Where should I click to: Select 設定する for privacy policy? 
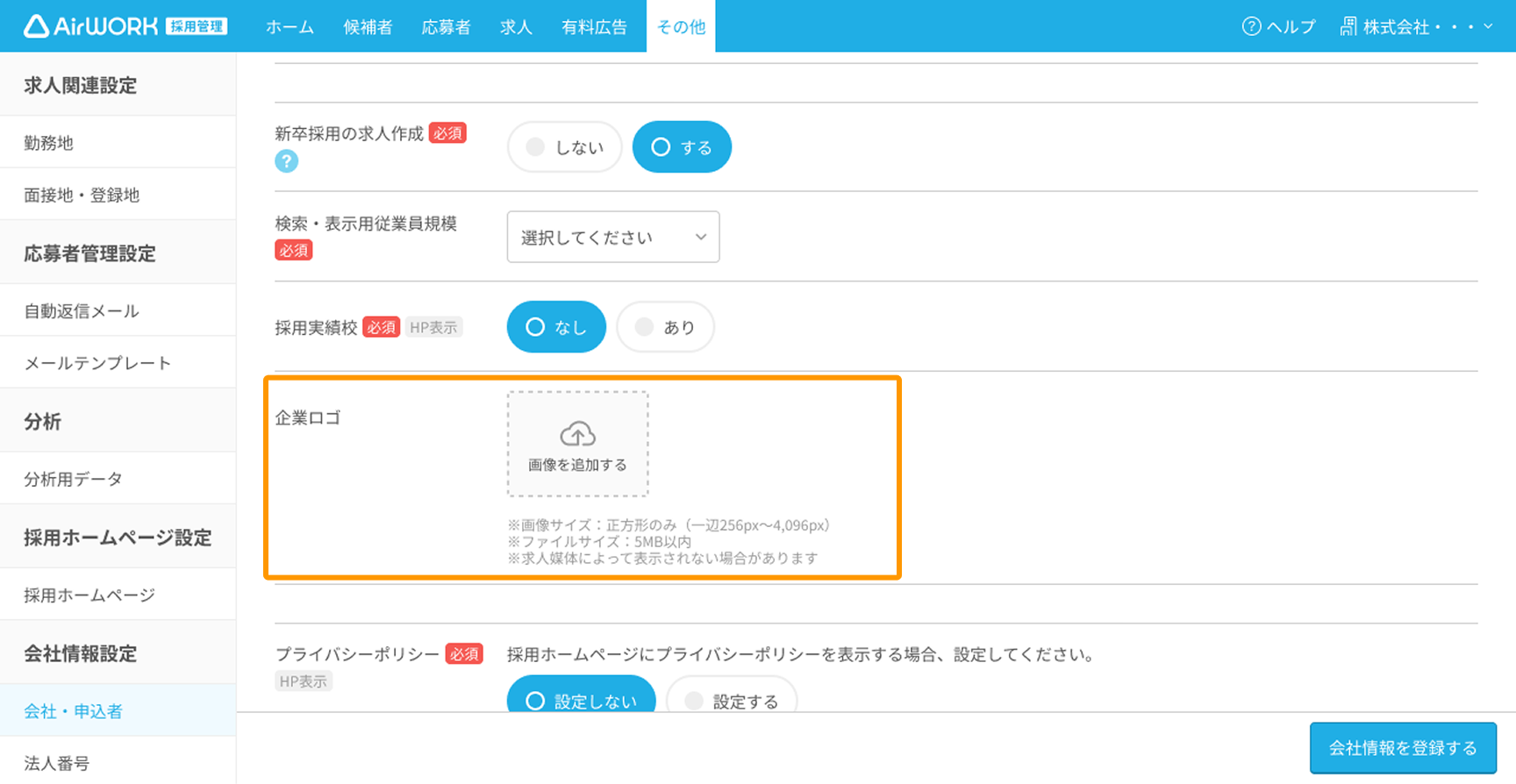(x=732, y=695)
